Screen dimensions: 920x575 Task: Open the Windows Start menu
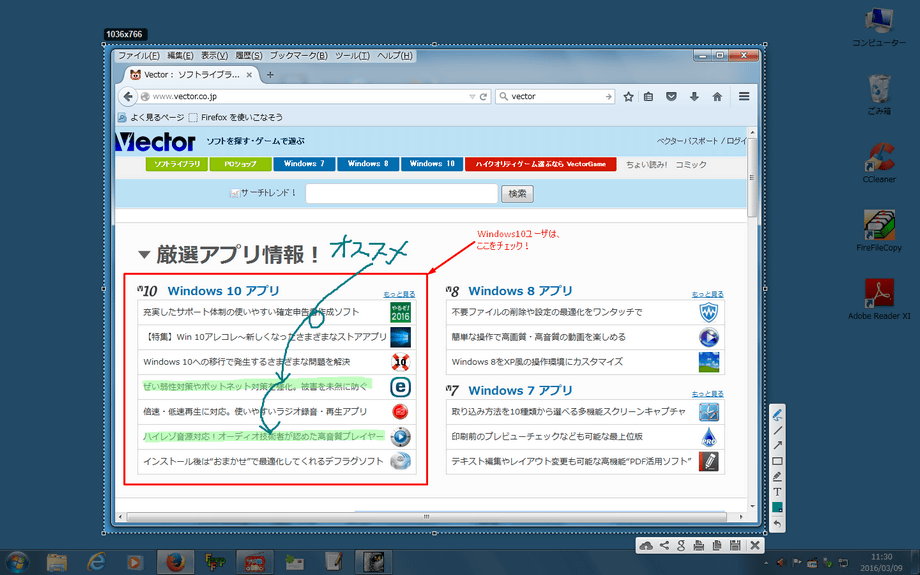point(17,562)
